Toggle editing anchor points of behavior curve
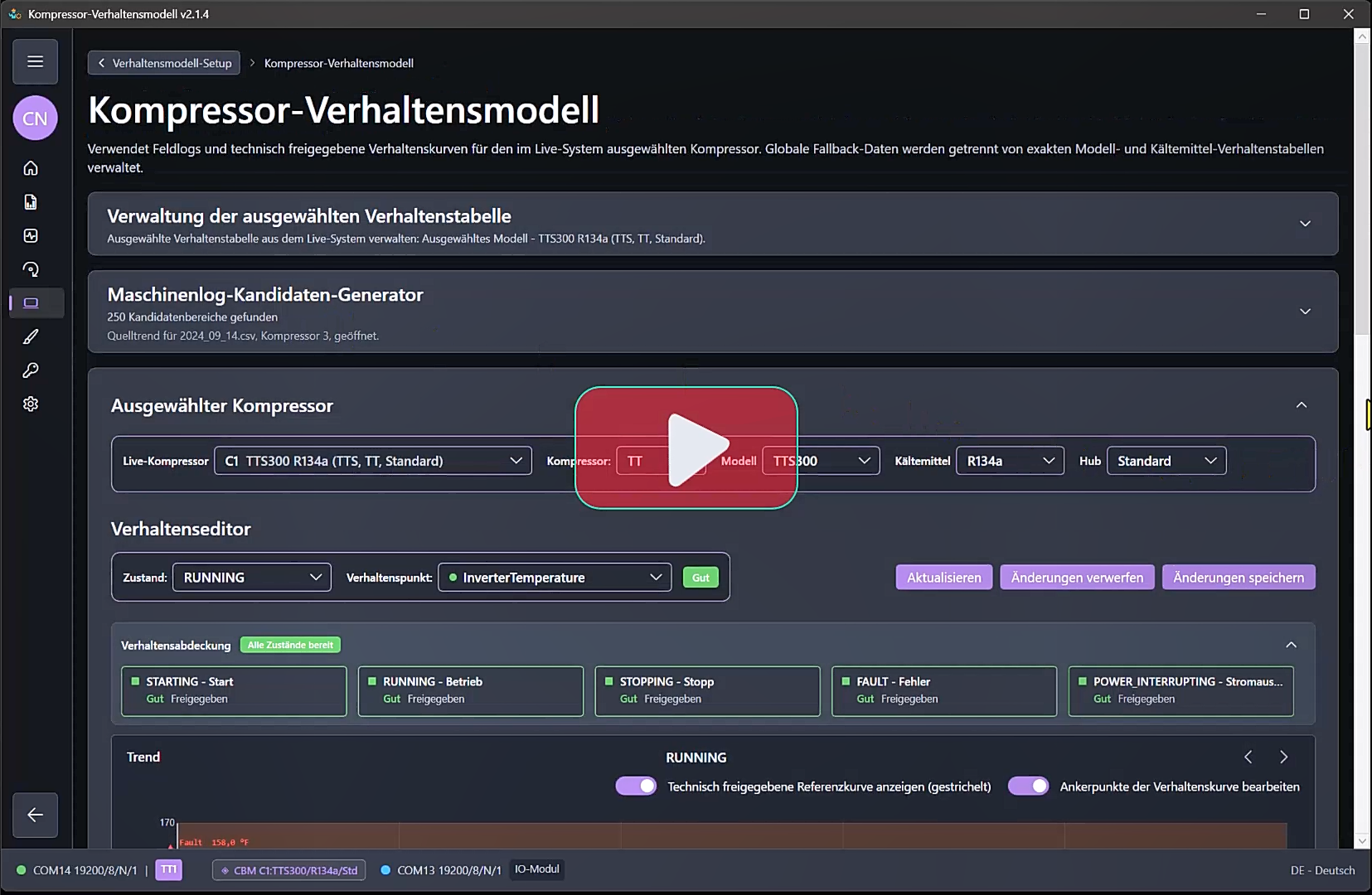 pyautogui.click(x=1028, y=786)
